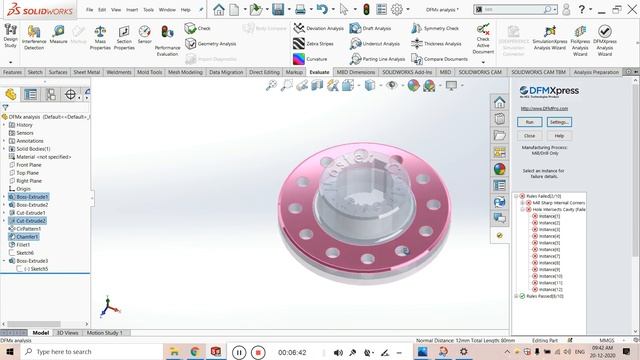Viewport: 640px width, 360px height.
Task: Open Compare Documents tool
Action: pos(439,59)
